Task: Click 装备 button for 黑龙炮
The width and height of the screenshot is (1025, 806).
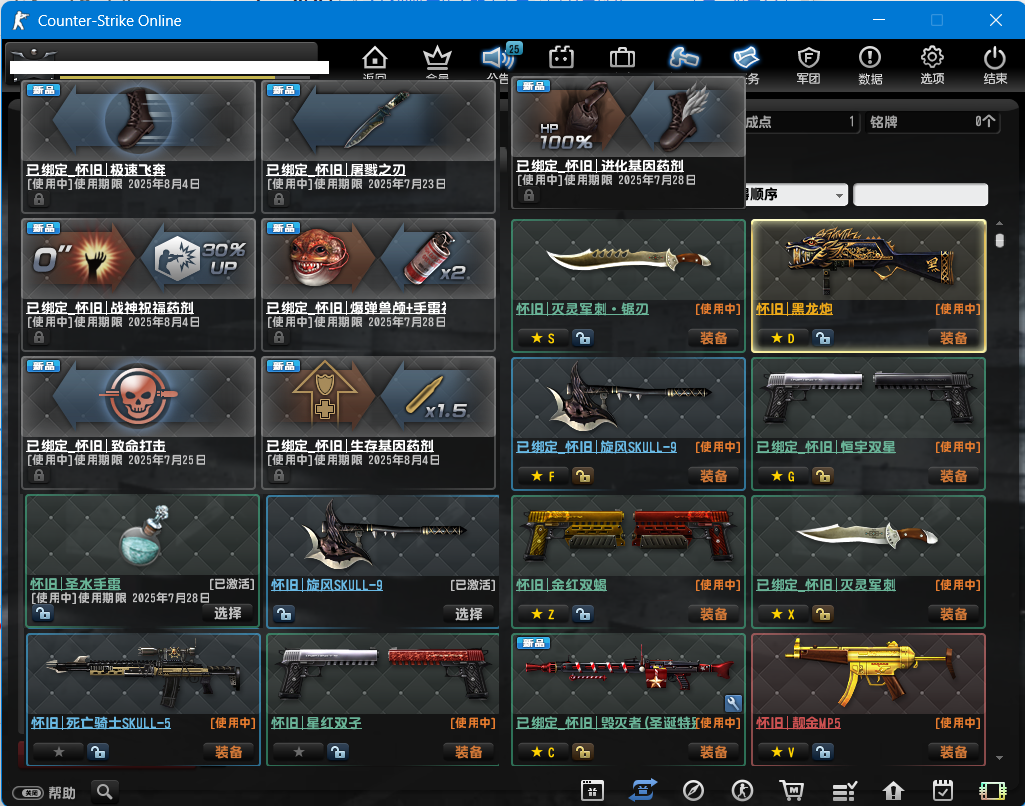Action: 953,338
